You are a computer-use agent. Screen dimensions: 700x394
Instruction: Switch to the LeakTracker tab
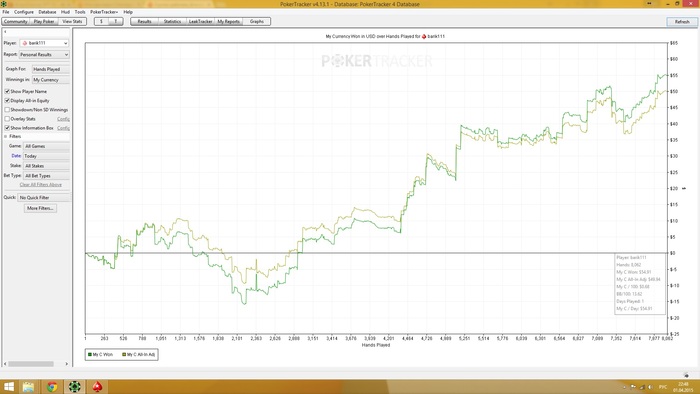[200, 21]
